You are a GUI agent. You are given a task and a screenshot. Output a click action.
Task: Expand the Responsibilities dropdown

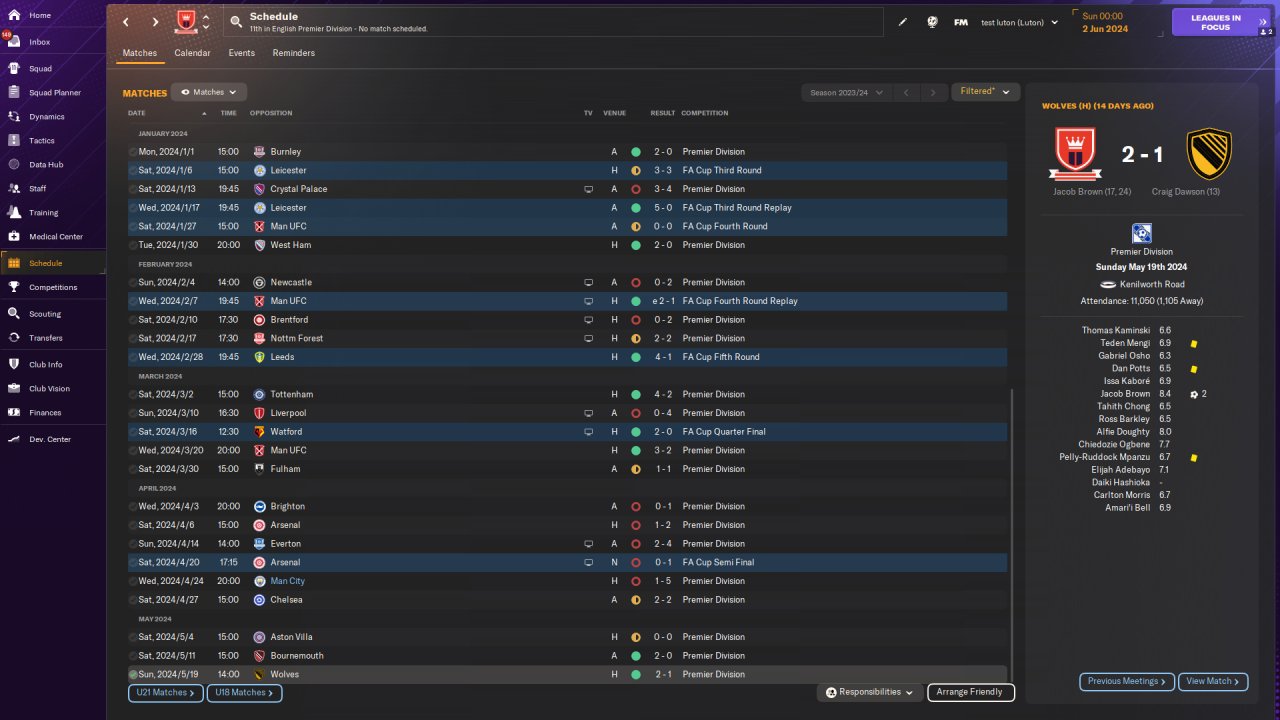tap(869, 692)
